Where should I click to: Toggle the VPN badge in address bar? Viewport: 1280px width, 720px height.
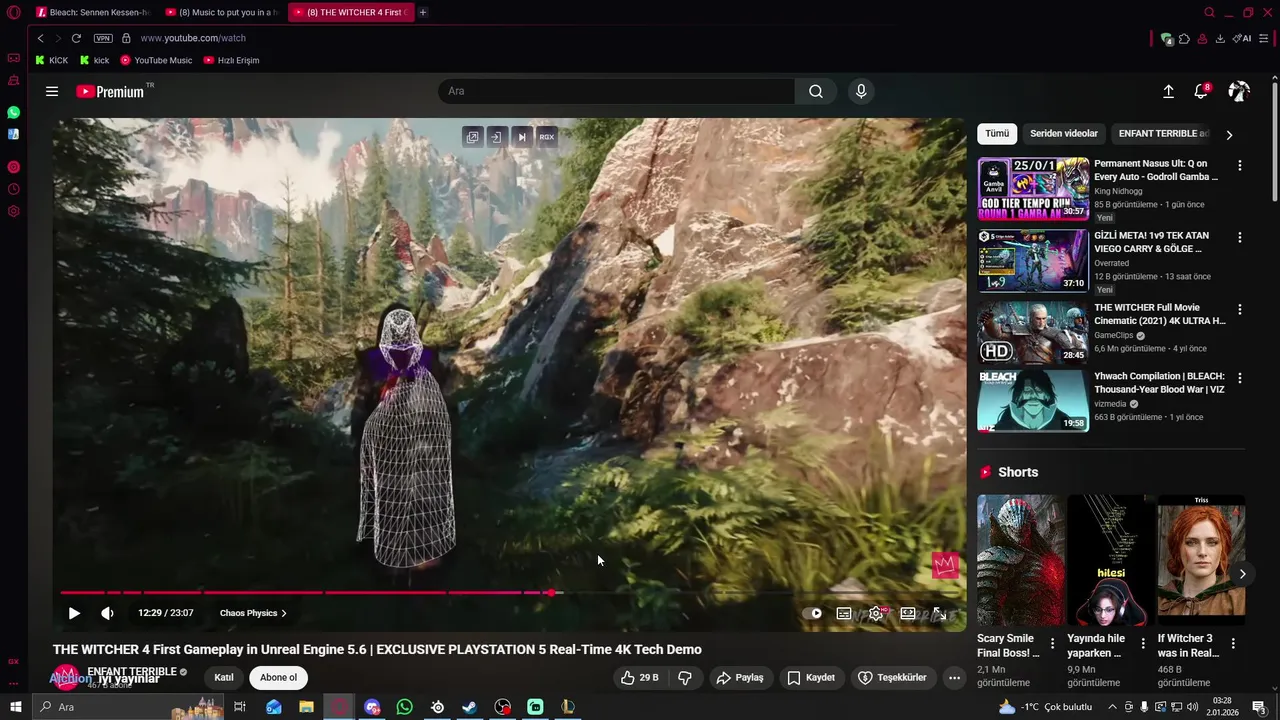point(103,38)
